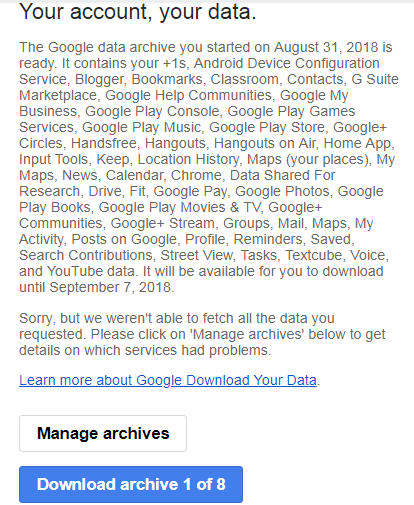The image size is (414, 505).
Task: Click 'Data Shared For' text in the list
Action: 283,175
